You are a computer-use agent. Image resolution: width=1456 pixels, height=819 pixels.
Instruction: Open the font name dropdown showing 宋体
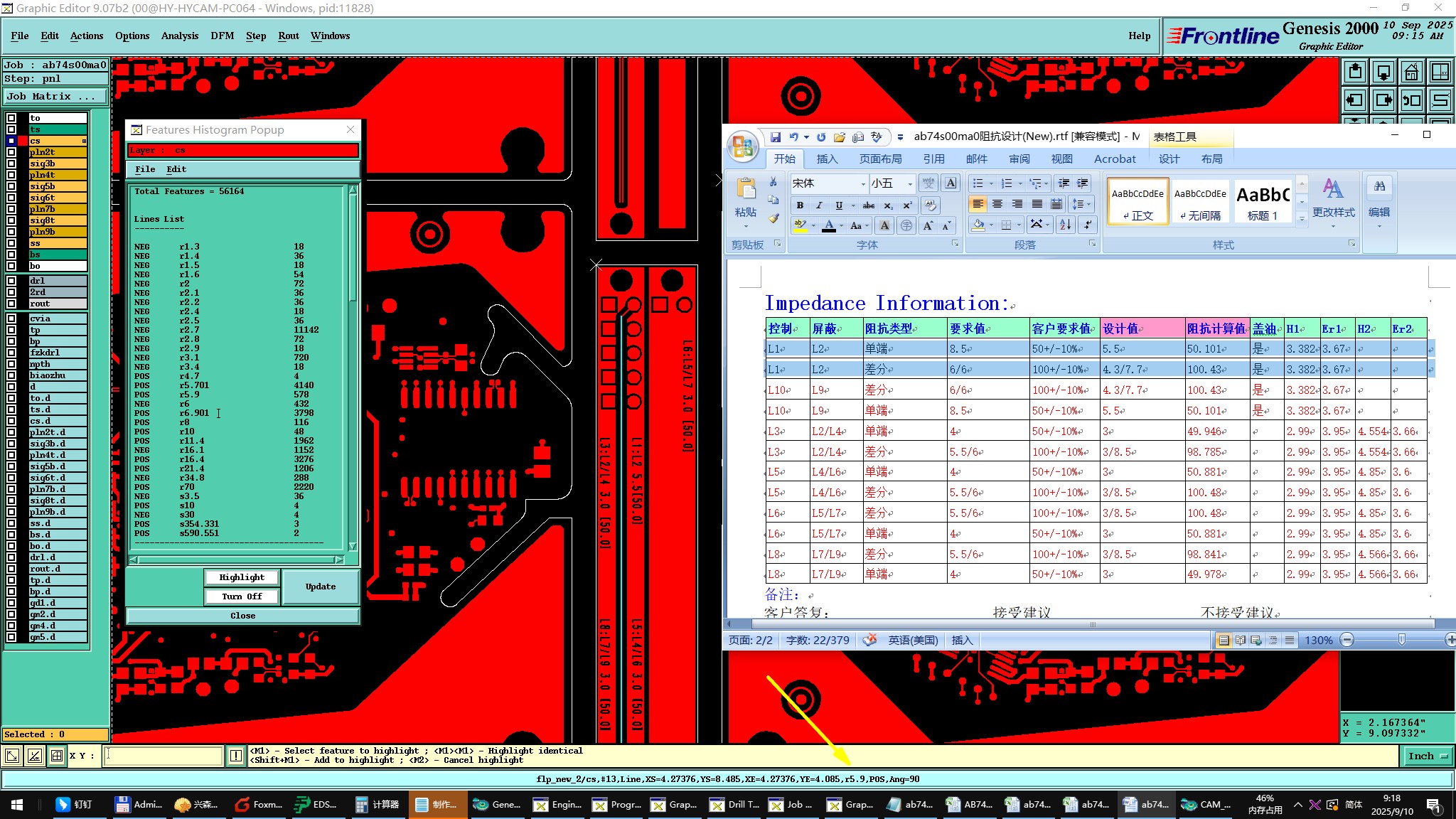863,183
